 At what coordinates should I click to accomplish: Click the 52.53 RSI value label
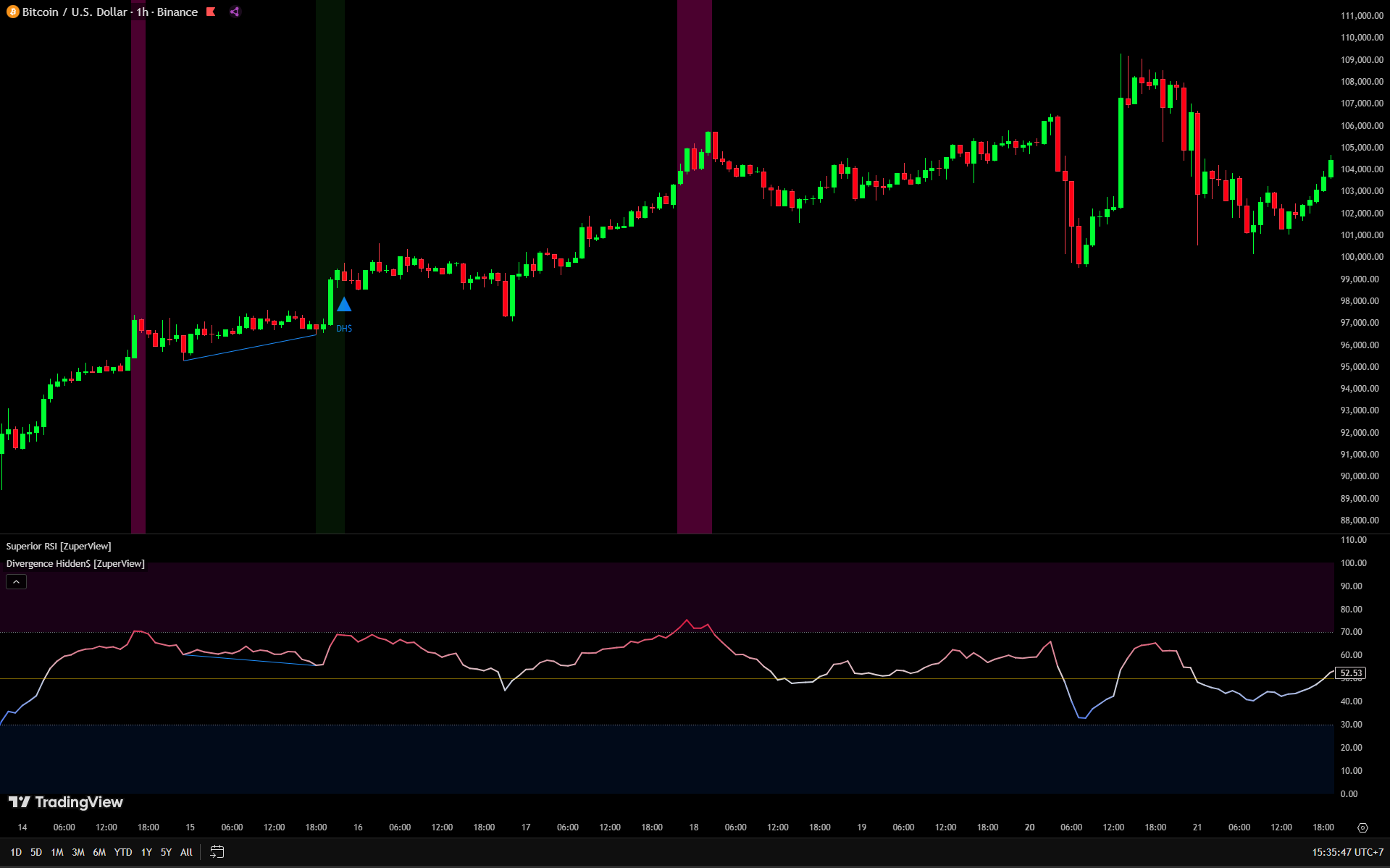[x=1350, y=673]
